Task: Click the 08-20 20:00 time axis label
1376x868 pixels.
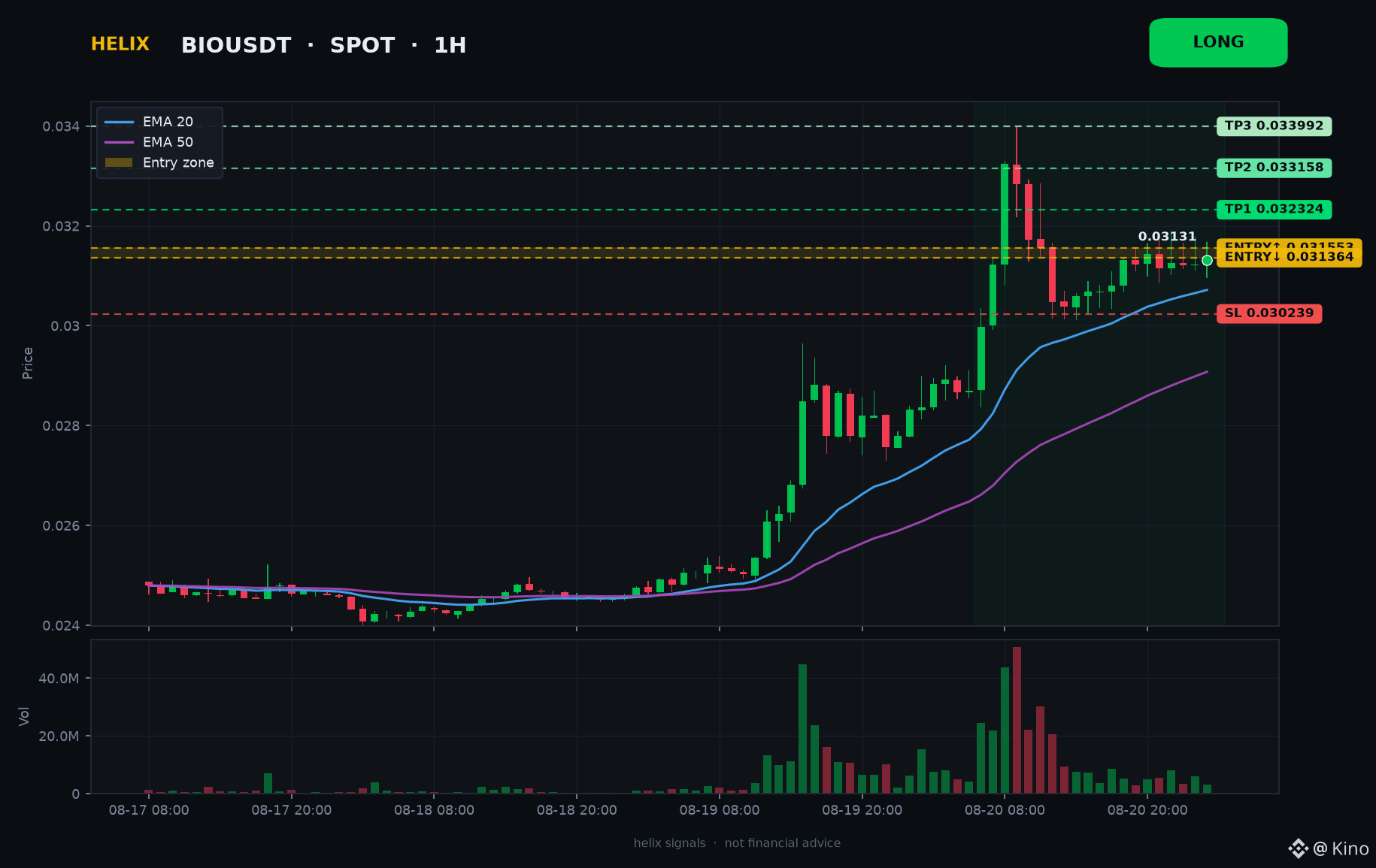Action: pos(1147,810)
